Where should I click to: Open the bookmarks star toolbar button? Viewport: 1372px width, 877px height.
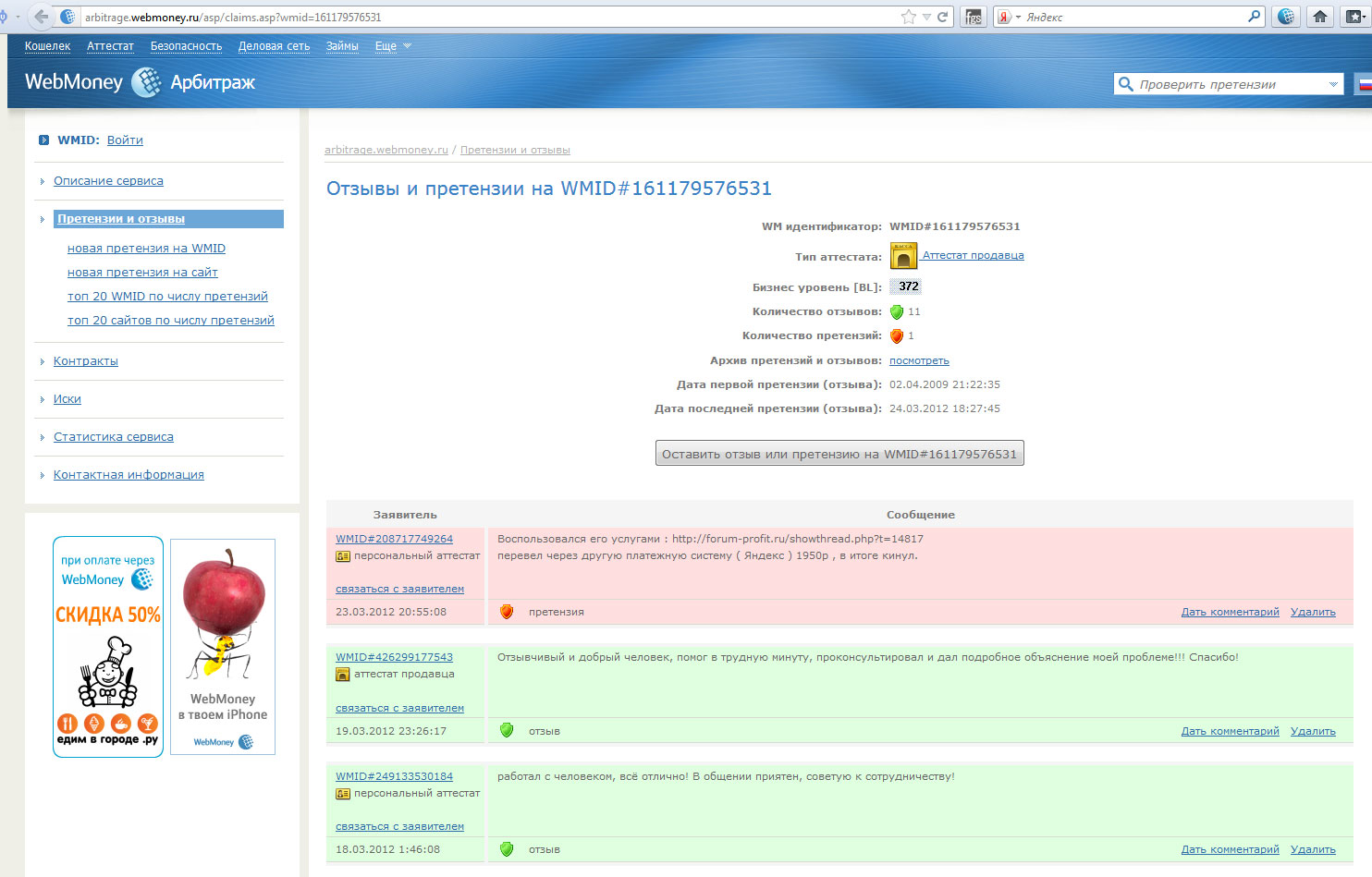point(1354,17)
